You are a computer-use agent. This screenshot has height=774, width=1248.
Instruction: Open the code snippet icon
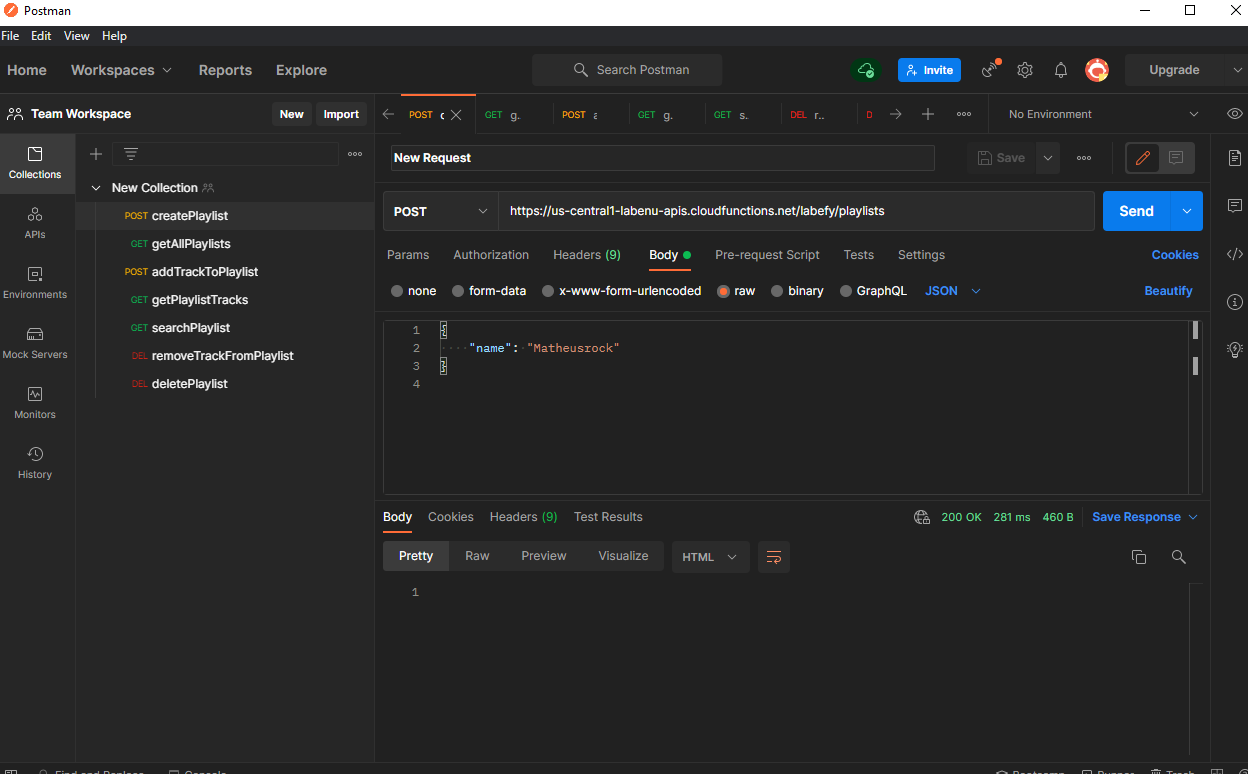pos(1235,254)
